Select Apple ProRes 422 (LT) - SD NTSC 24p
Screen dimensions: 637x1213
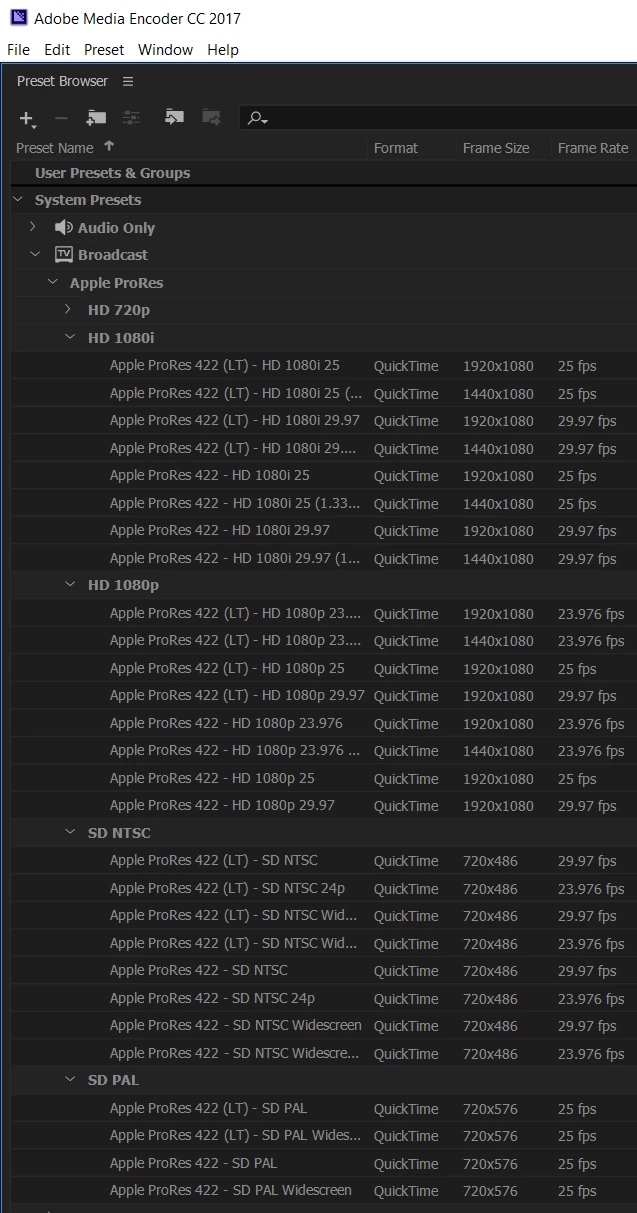pyautogui.click(x=323, y=889)
